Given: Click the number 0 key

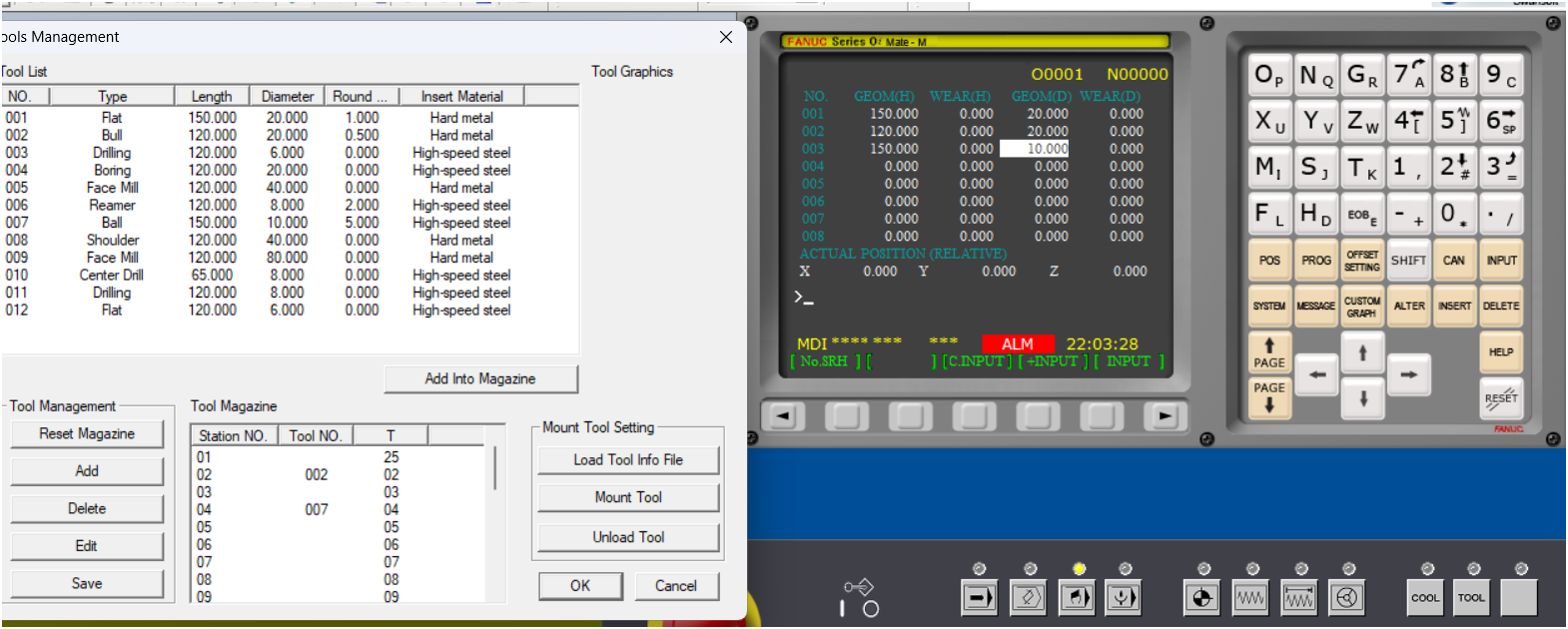Looking at the screenshot, I should click(1454, 214).
